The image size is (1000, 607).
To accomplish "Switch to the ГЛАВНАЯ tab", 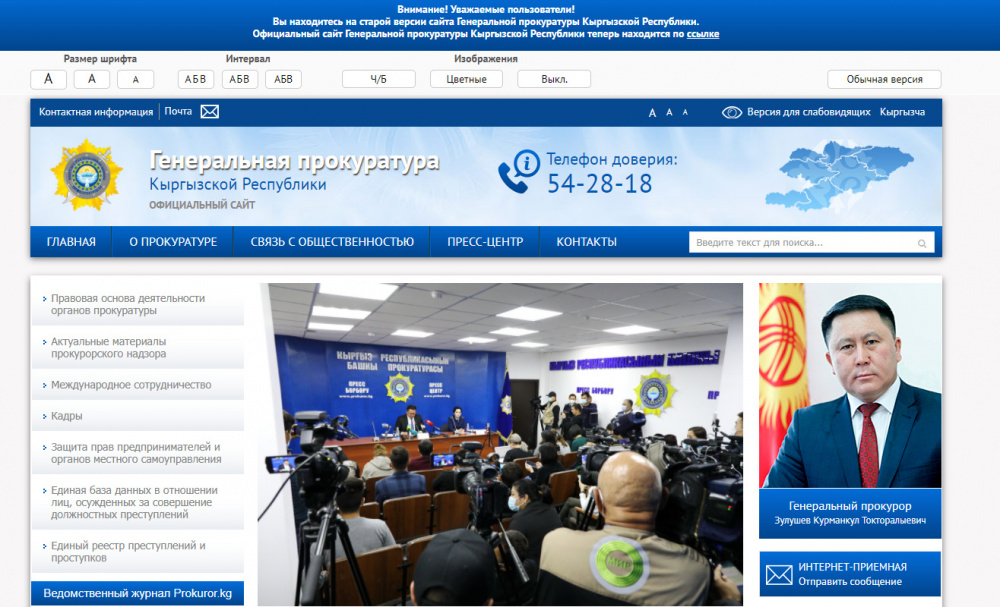I will click(x=71, y=241).
